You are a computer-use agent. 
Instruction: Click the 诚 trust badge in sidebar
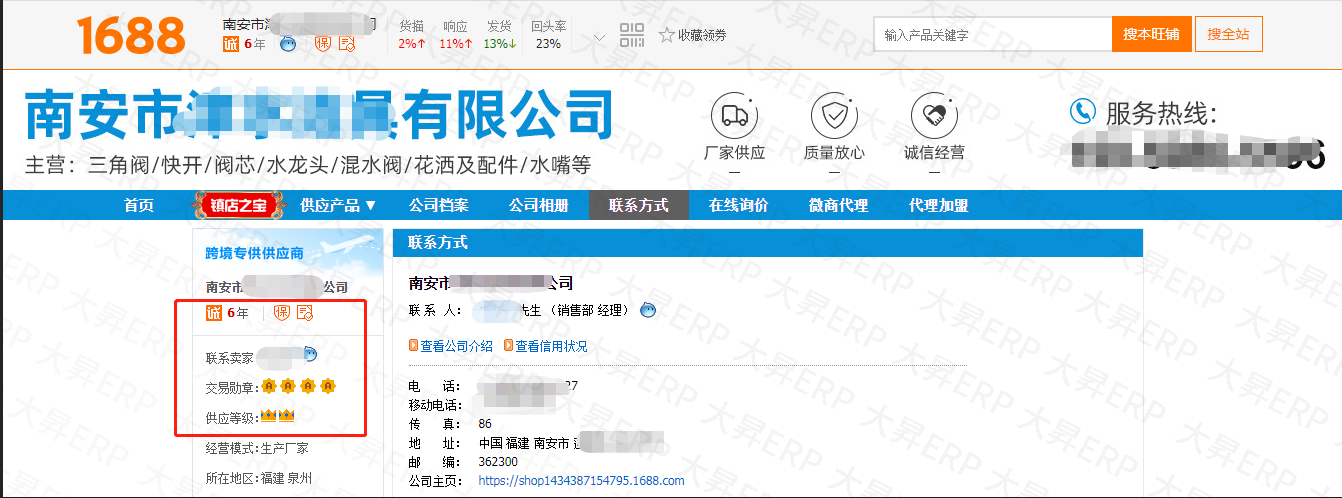(214, 313)
